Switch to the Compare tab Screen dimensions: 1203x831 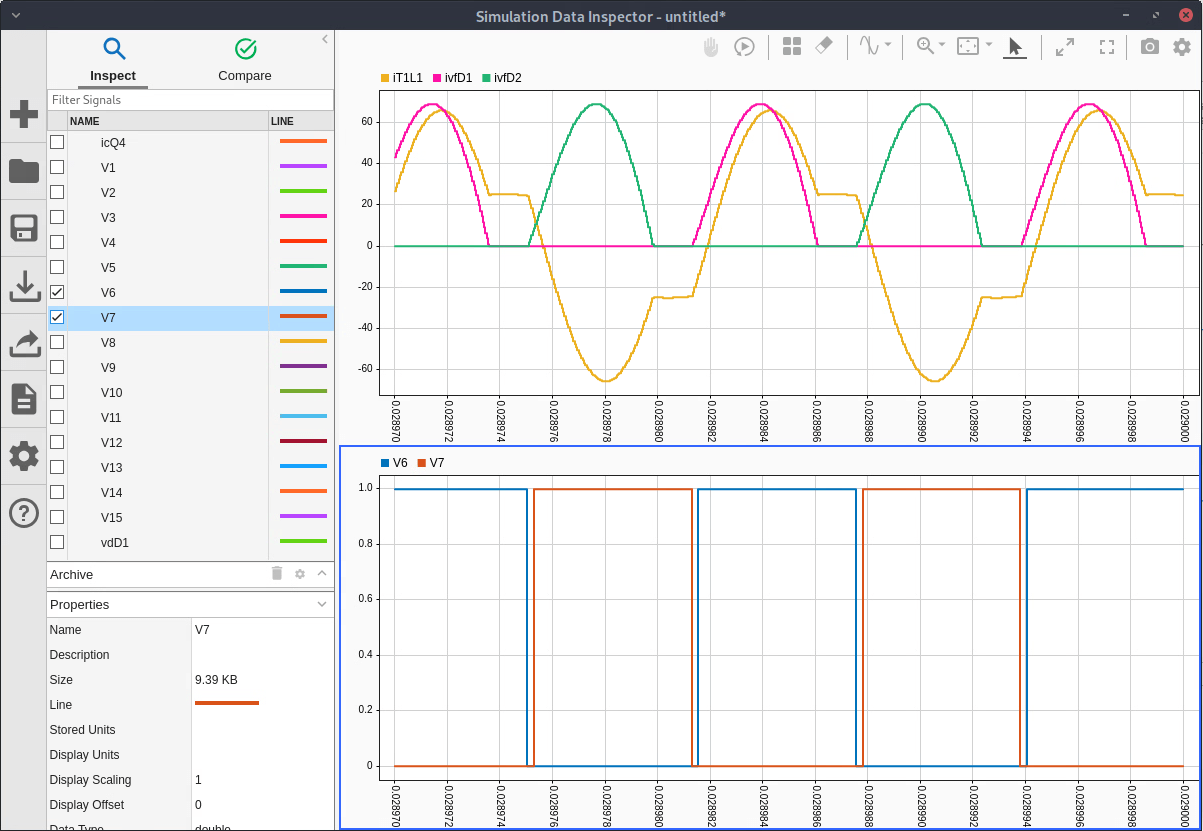point(245,60)
